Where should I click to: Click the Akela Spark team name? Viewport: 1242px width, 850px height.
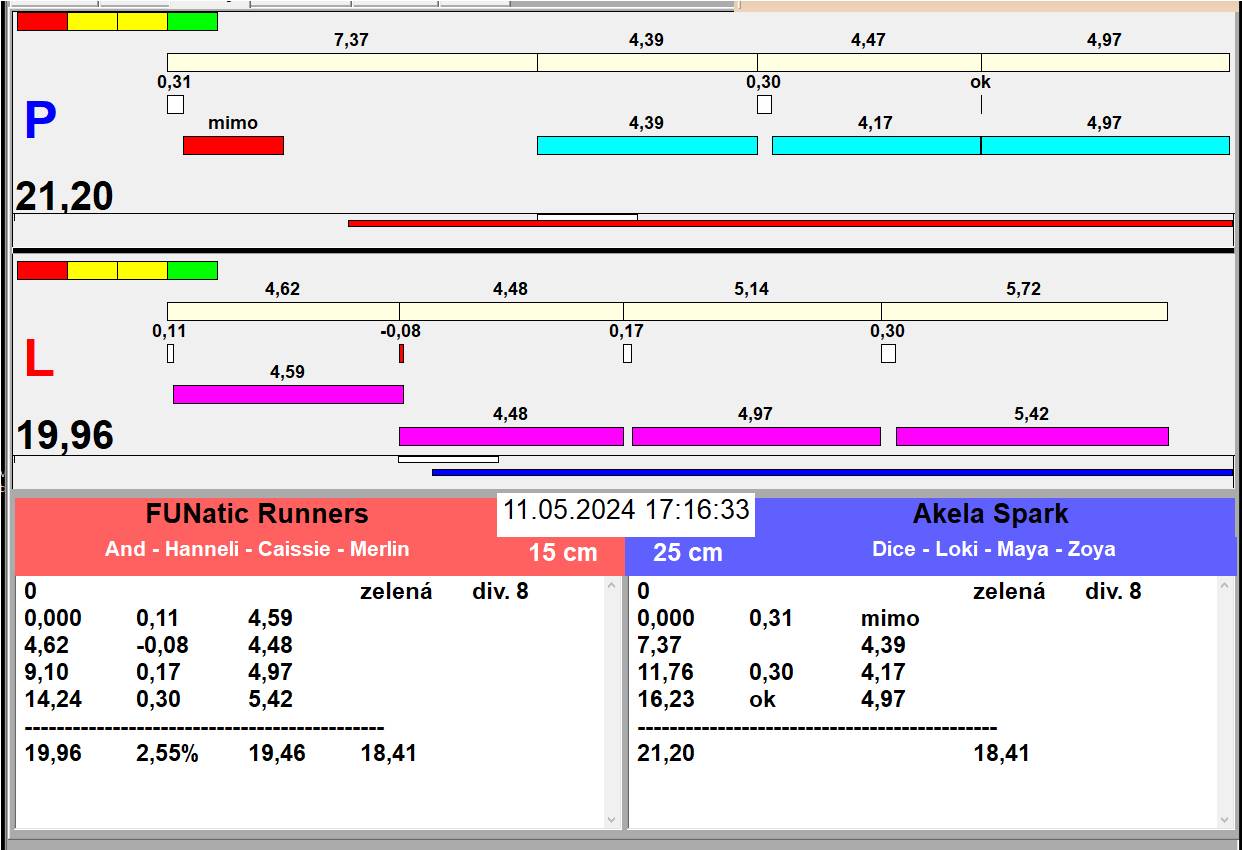(990, 514)
